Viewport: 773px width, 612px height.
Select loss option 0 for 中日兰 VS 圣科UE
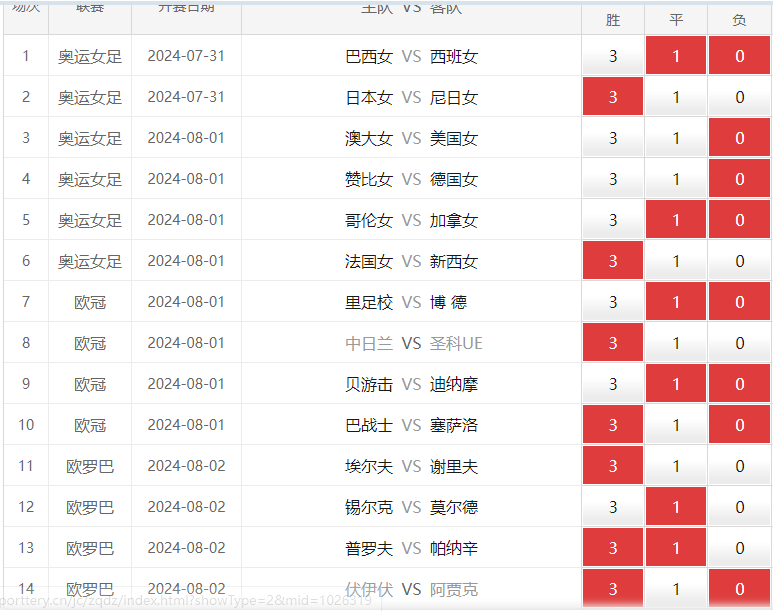[739, 342]
